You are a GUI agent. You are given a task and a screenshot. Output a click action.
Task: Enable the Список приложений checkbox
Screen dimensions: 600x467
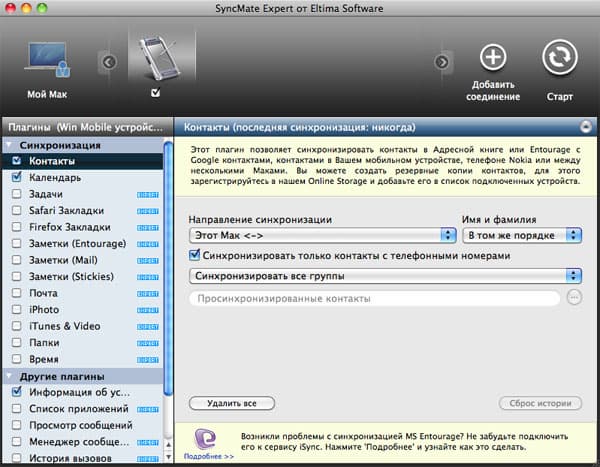tap(16, 408)
